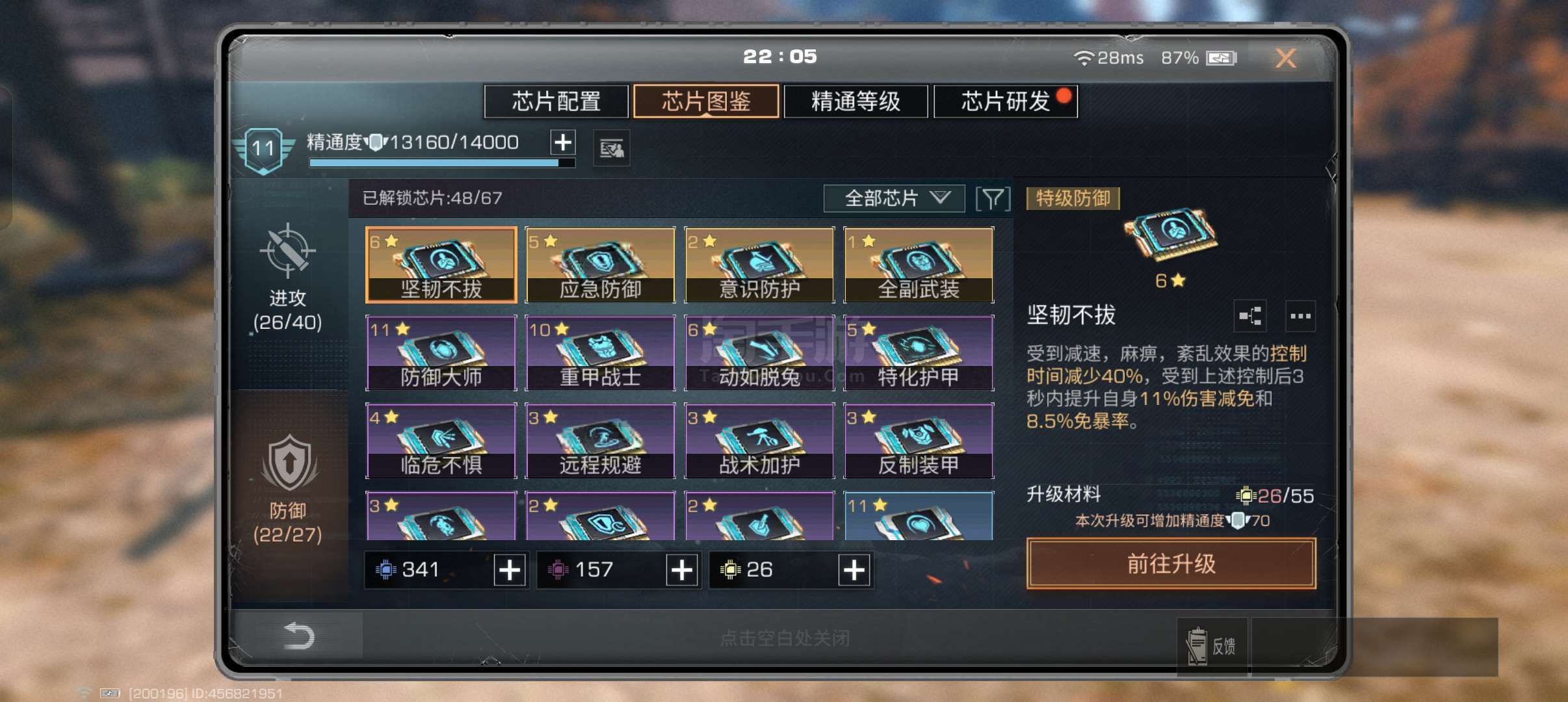Open the chip tree diagram icon
Viewport: 1568px width, 702px height.
(x=1250, y=317)
